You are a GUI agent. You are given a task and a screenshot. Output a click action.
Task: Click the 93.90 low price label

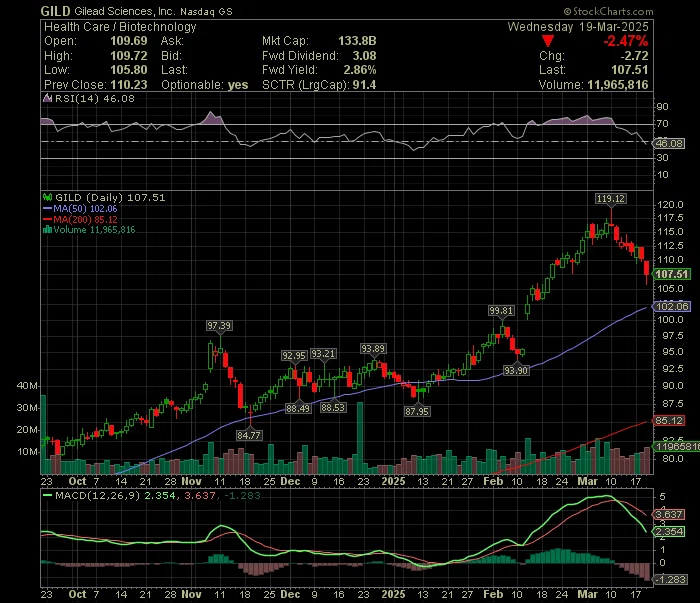tap(516, 370)
